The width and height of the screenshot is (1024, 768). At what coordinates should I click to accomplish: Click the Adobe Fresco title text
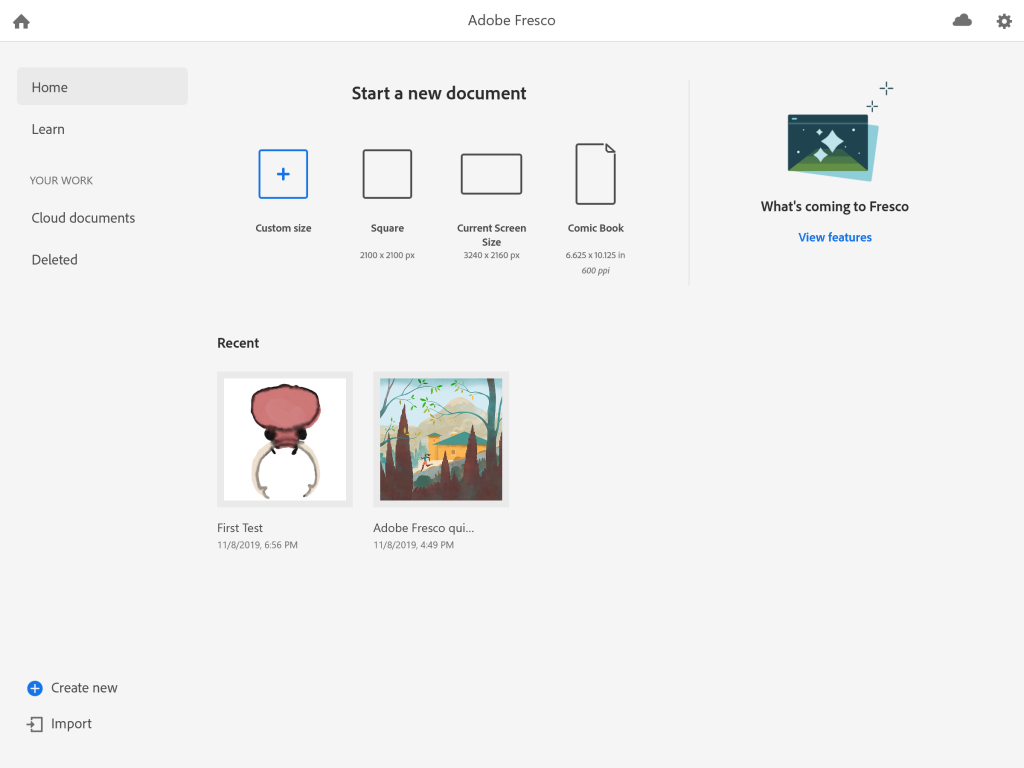[511, 20]
